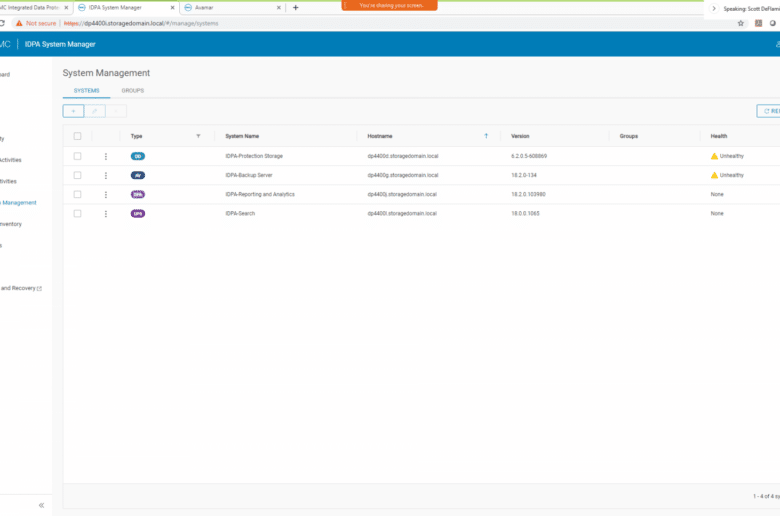Open a new browser tab
This screenshot has width=780, height=516.
click(x=295, y=7)
